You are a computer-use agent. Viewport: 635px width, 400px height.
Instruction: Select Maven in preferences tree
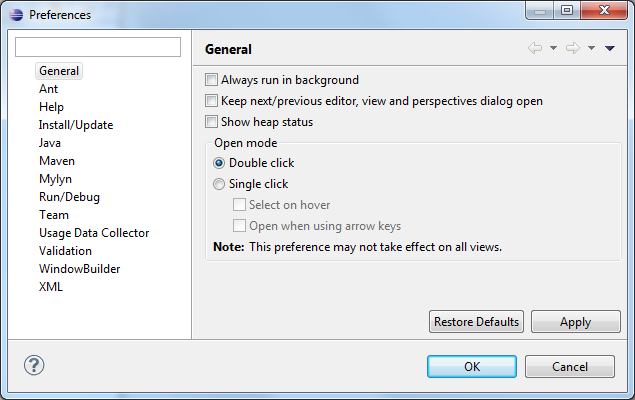tap(57, 161)
